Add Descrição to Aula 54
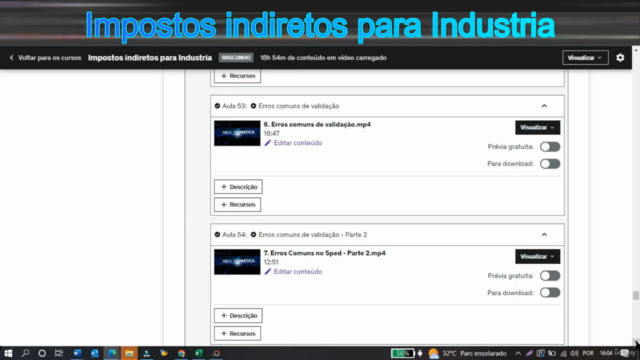Image resolution: width=640 pixels, height=360 pixels. click(x=238, y=316)
